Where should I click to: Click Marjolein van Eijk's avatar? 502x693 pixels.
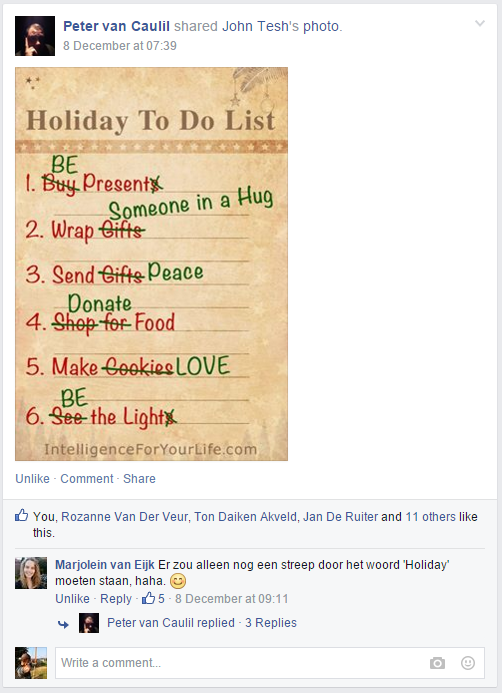pos(31,573)
